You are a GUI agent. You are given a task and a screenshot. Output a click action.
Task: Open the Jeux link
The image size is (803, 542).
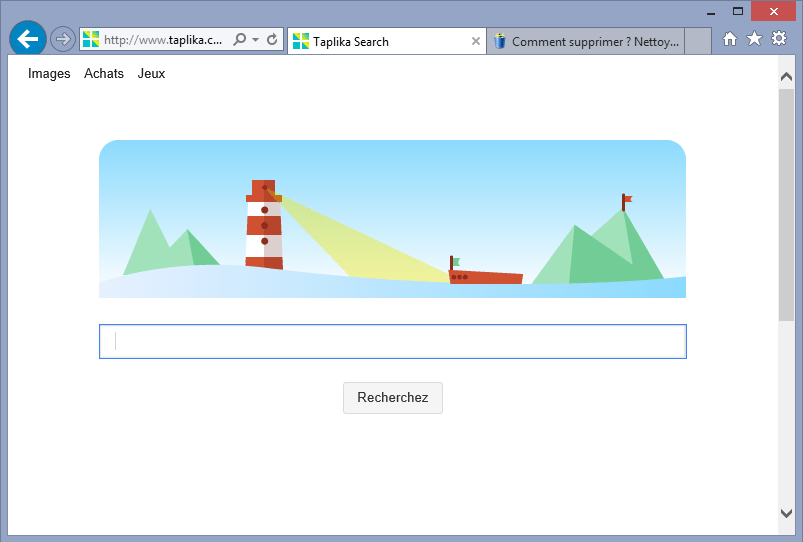[x=151, y=74]
